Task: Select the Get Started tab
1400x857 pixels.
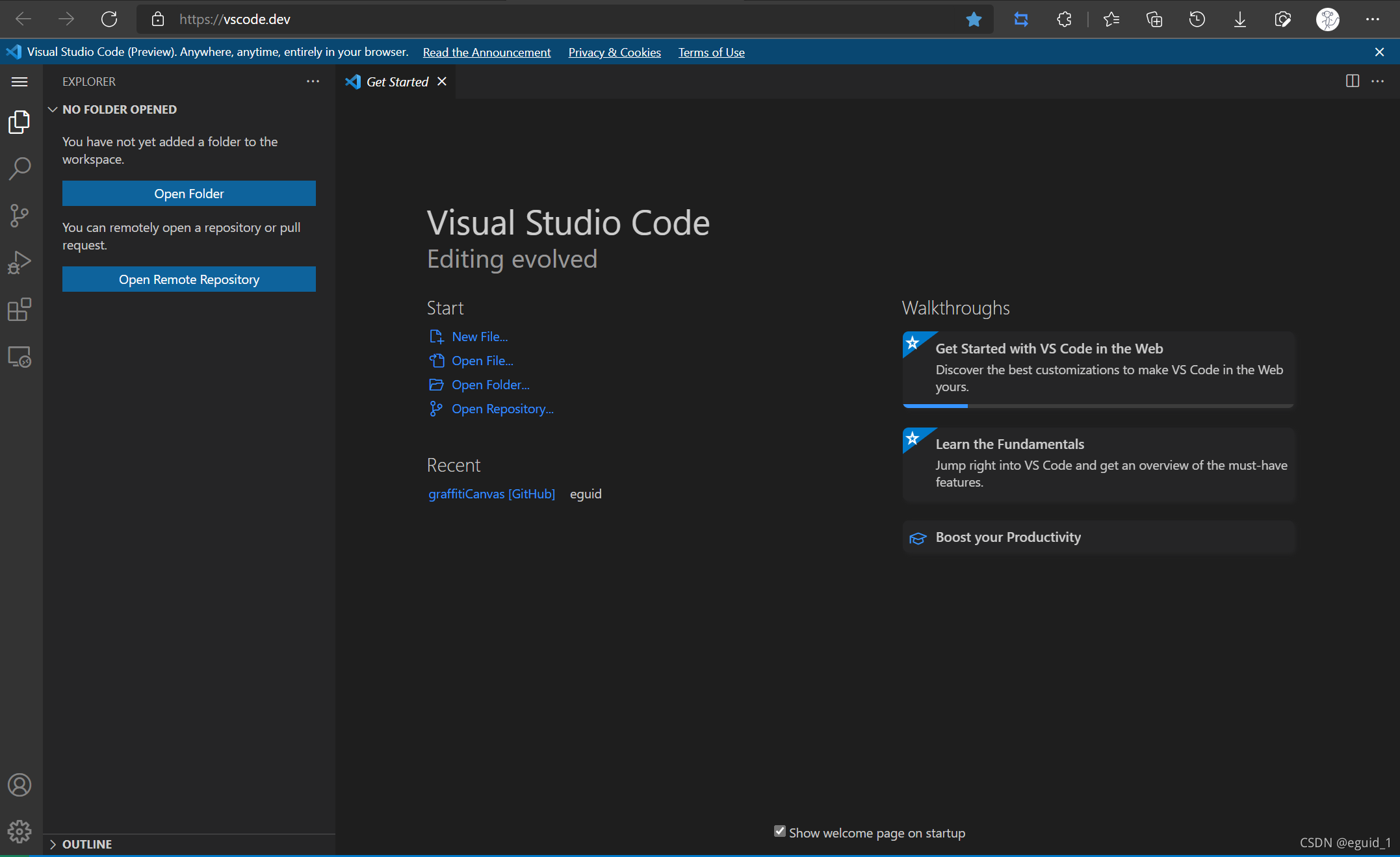Action: pyautogui.click(x=397, y=81)
